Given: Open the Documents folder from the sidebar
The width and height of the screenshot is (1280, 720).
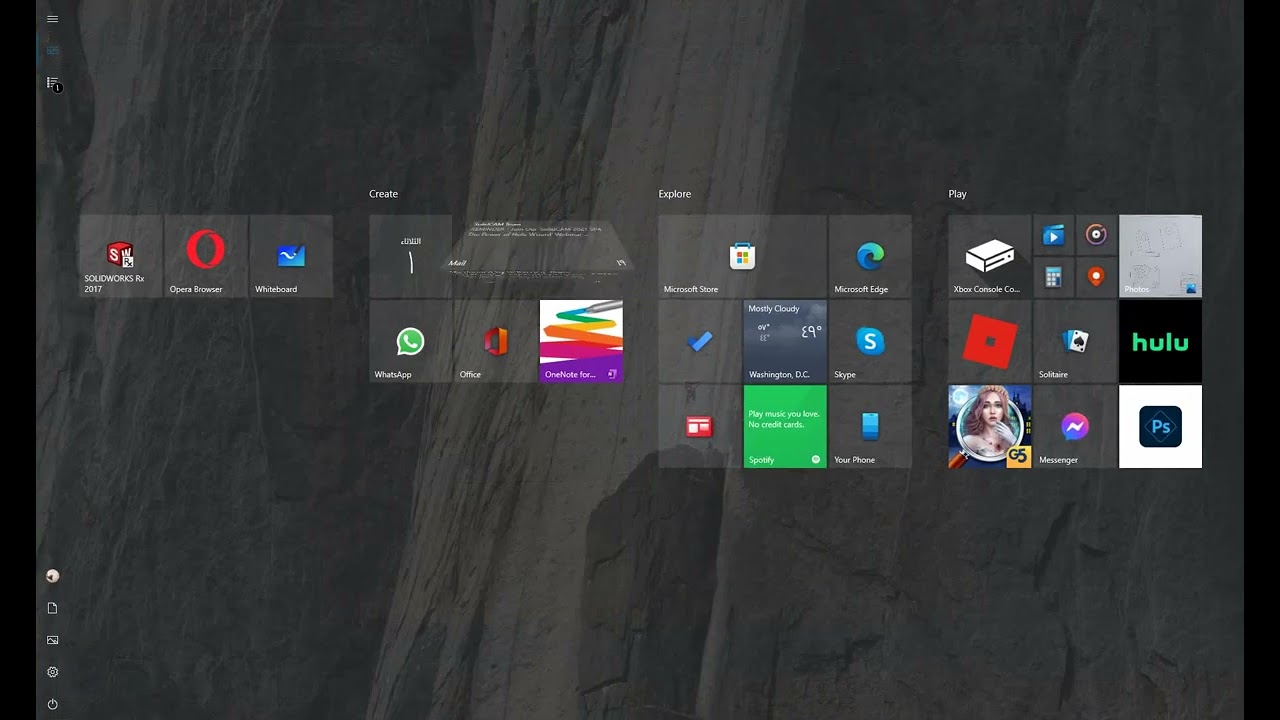Looking at the screenshot, I should (x=52, y=608).
